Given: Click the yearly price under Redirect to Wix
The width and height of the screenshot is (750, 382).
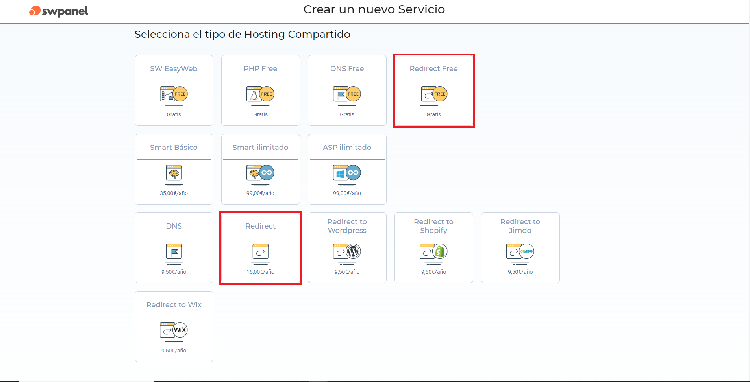Looking at the screenshot, I should click(174, 350).
